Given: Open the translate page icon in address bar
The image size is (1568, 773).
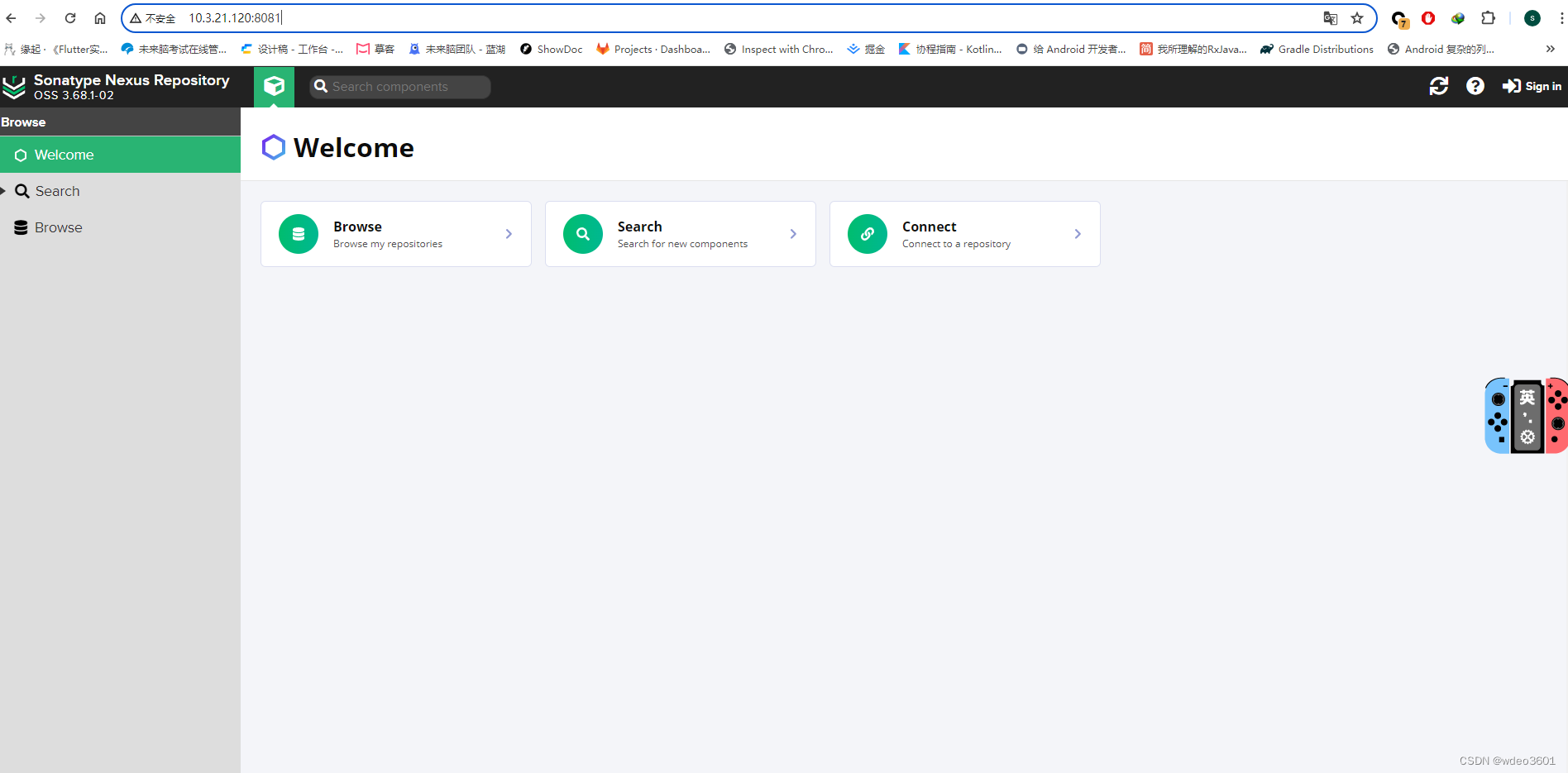Looking at the screenshot, I should point(1331,18).
